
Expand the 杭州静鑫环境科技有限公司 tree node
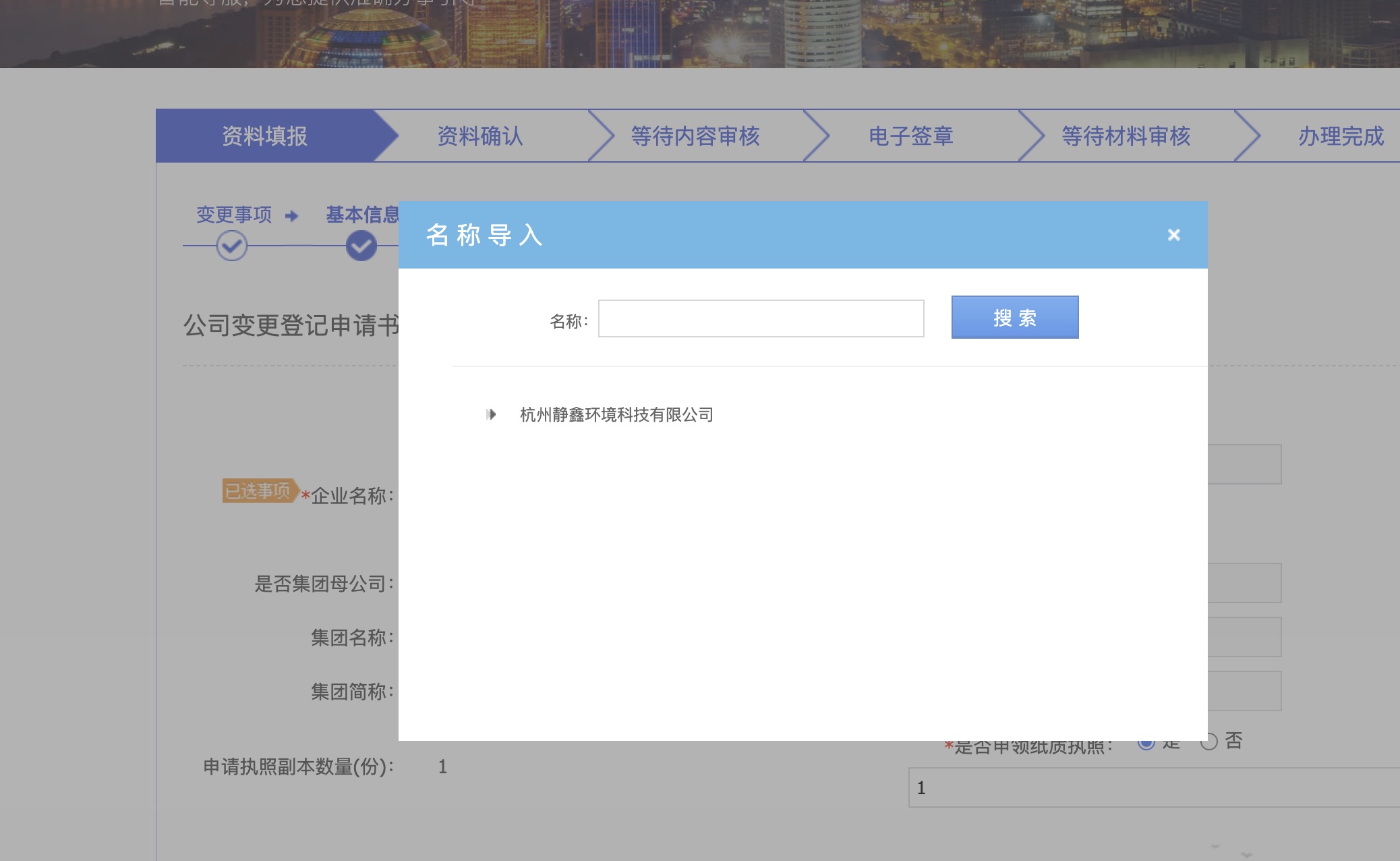tap(491, 414)
